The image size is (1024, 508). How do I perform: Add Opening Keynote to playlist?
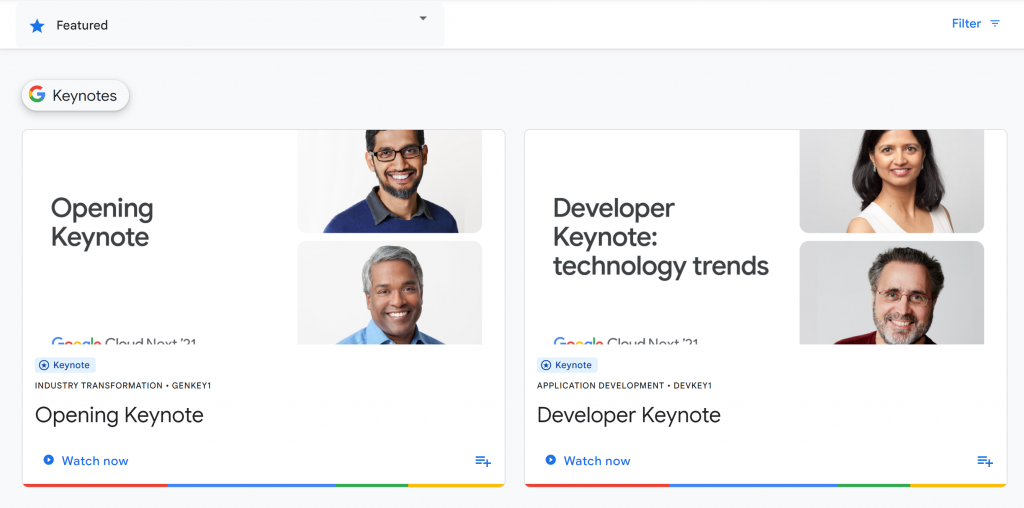483,461
